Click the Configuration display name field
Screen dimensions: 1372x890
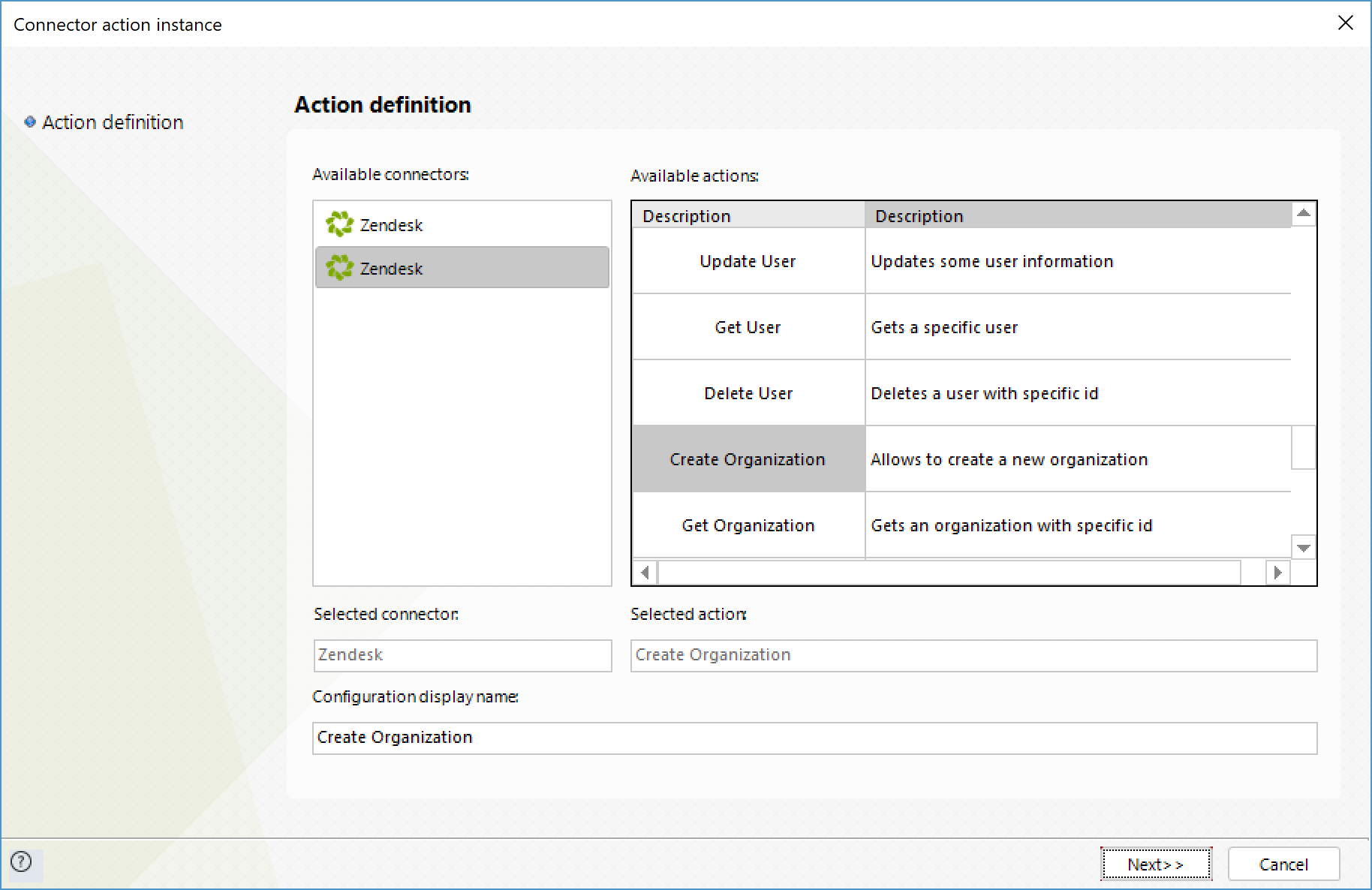click(x=814, y=738)
